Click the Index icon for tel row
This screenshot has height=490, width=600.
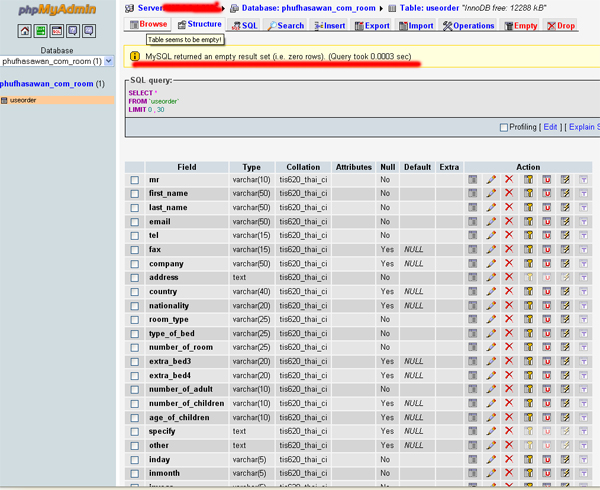565,235
